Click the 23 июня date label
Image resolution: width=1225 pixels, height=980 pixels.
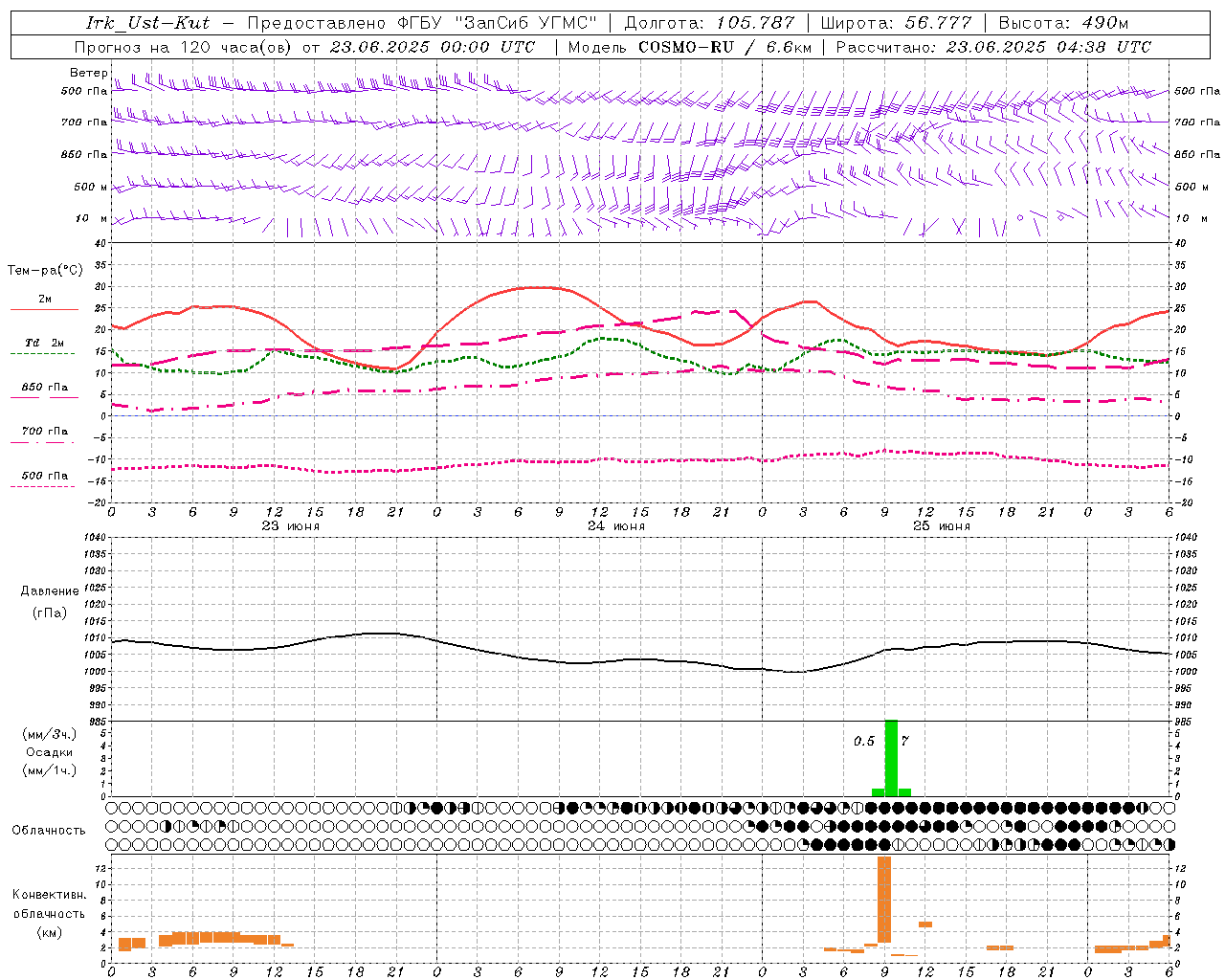pos(291,526)
